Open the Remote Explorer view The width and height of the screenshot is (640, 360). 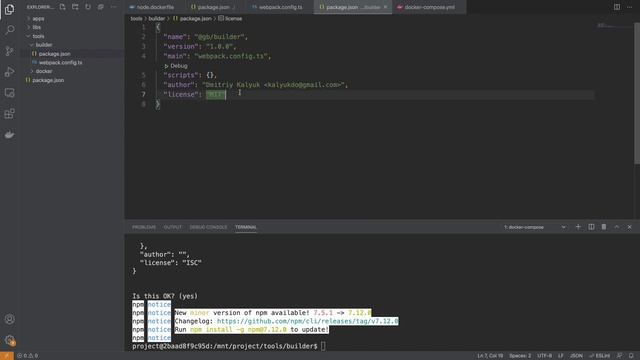(9, 93)
